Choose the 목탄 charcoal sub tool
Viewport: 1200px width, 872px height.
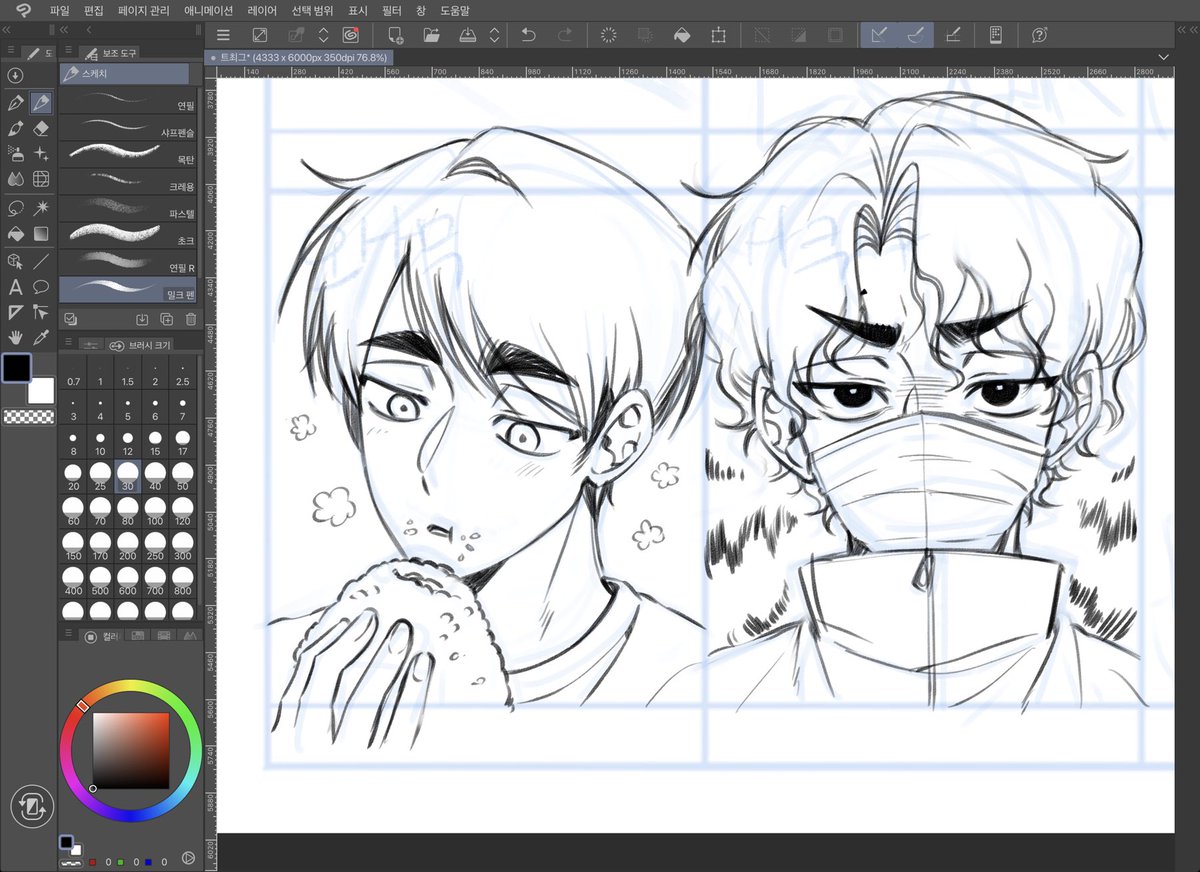[128, 155]
